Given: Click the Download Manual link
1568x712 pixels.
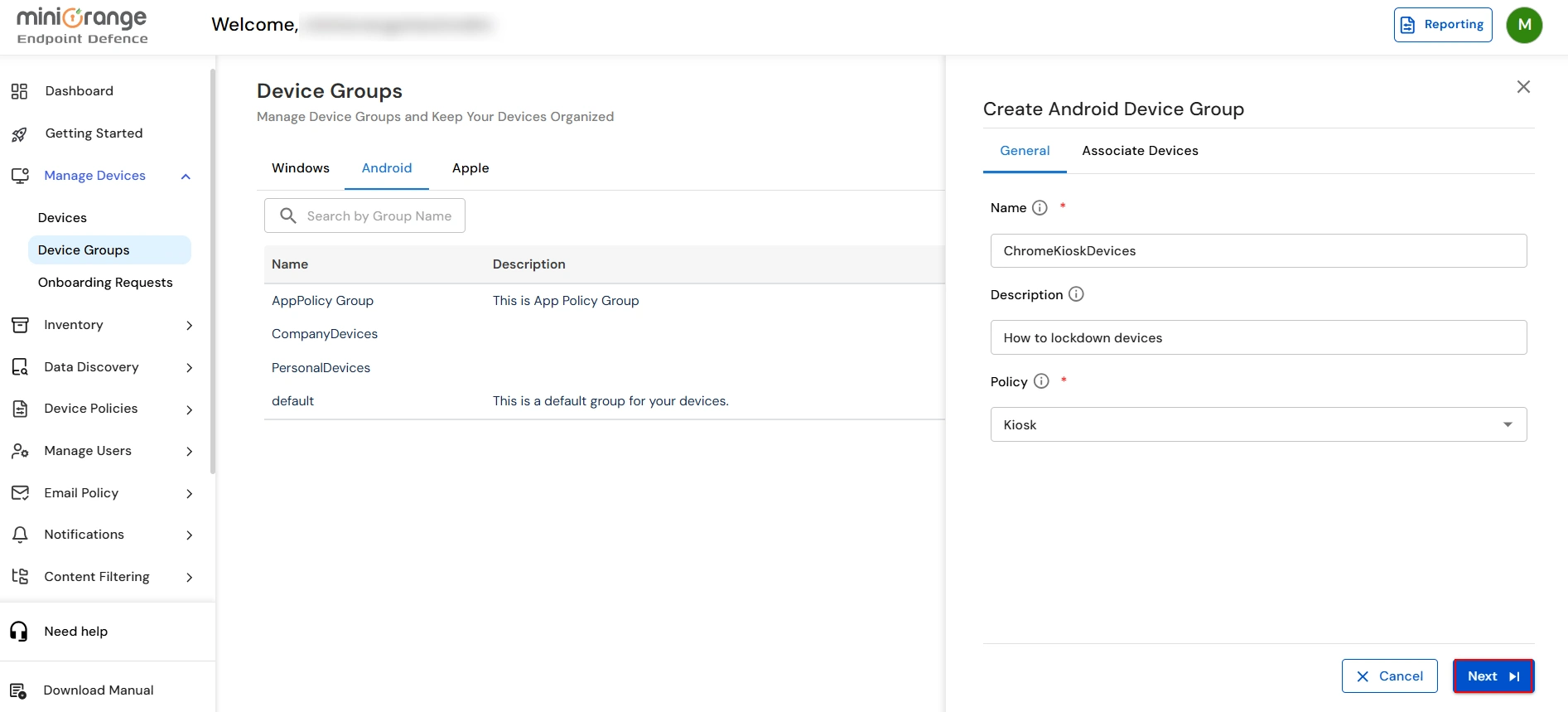Looking at the screenshot, I should point(99,690).
